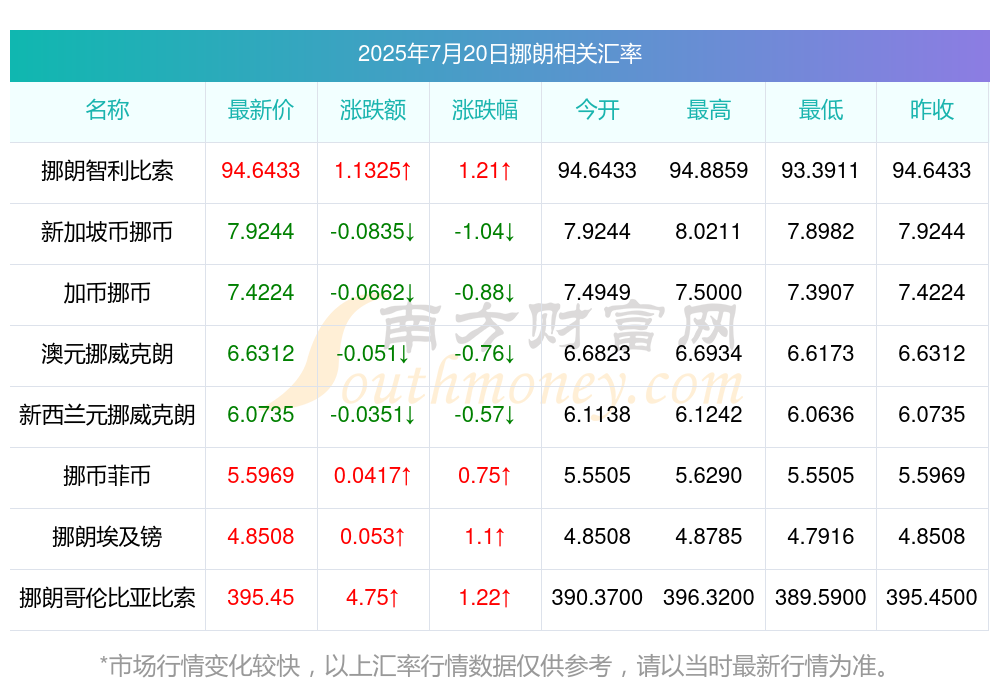Image resolution: width=1000 pixels, height=698 pixels.
Task: Click the change amount -0.0662↓
Action: click(373, 293)
